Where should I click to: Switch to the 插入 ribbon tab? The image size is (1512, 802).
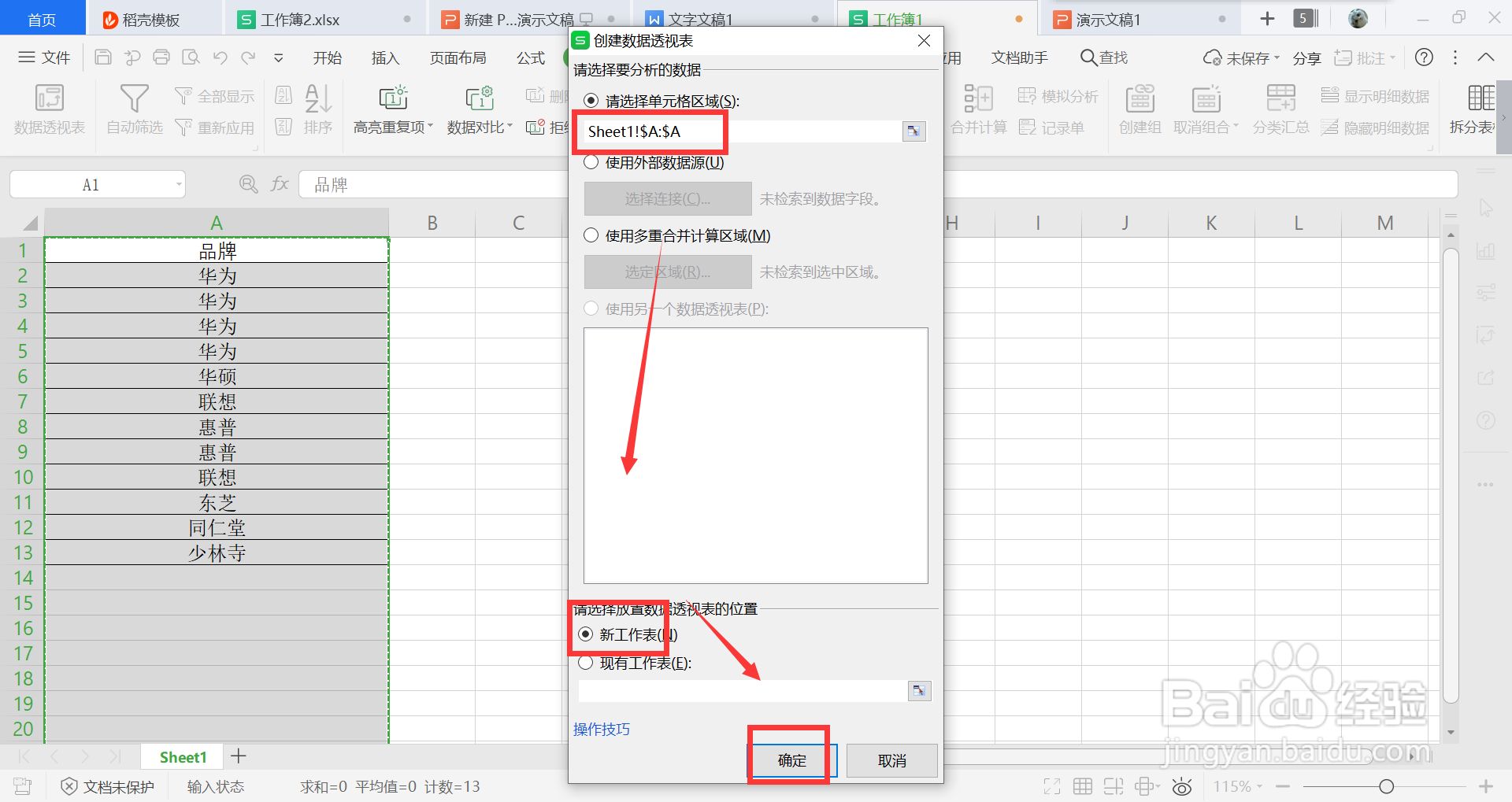pos(385,57)
